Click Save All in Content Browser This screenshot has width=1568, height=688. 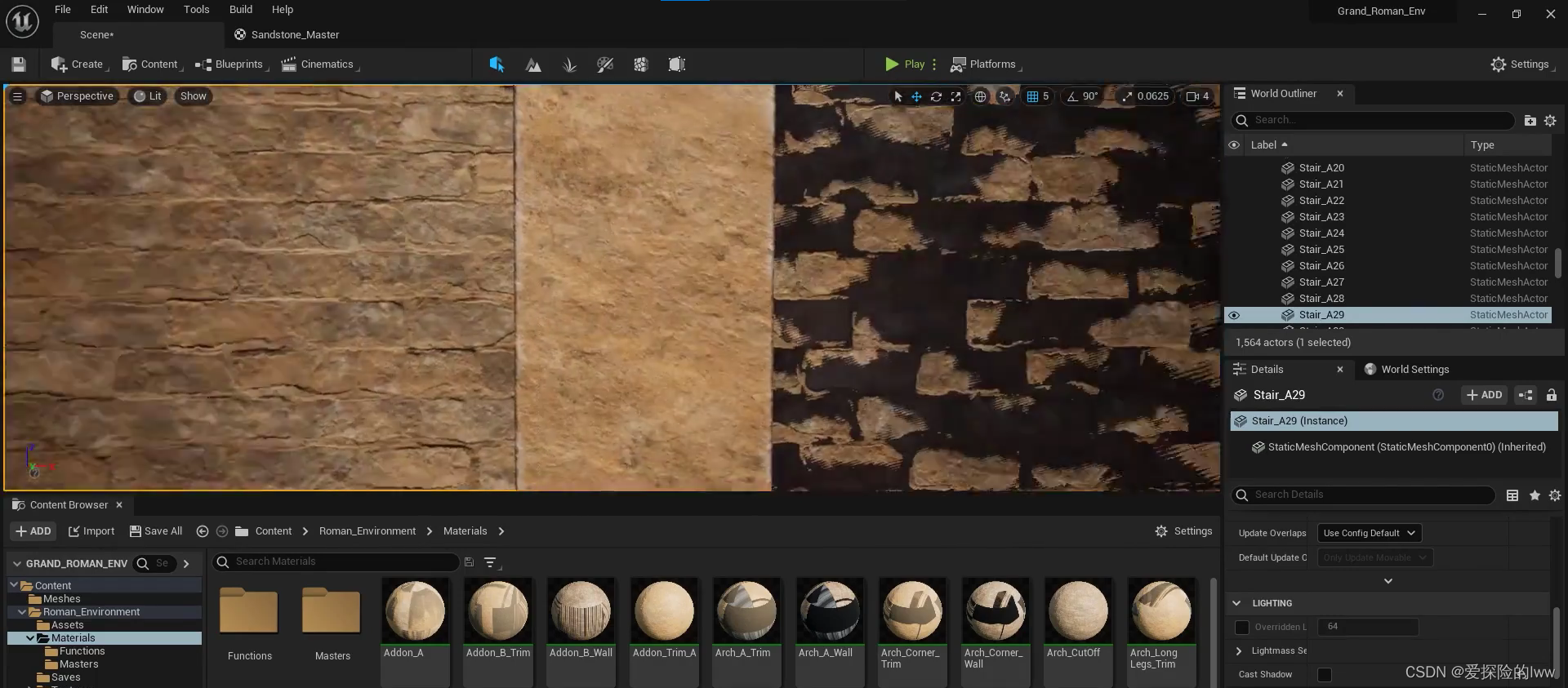pos(156,531)
